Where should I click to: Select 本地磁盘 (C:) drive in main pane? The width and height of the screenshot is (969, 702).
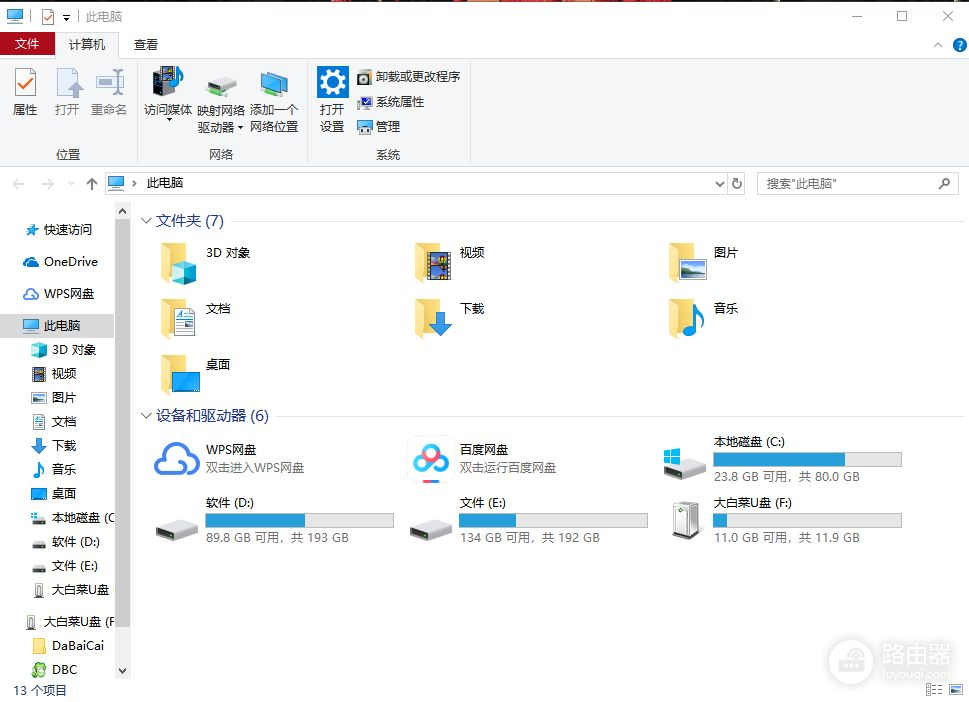782,459
